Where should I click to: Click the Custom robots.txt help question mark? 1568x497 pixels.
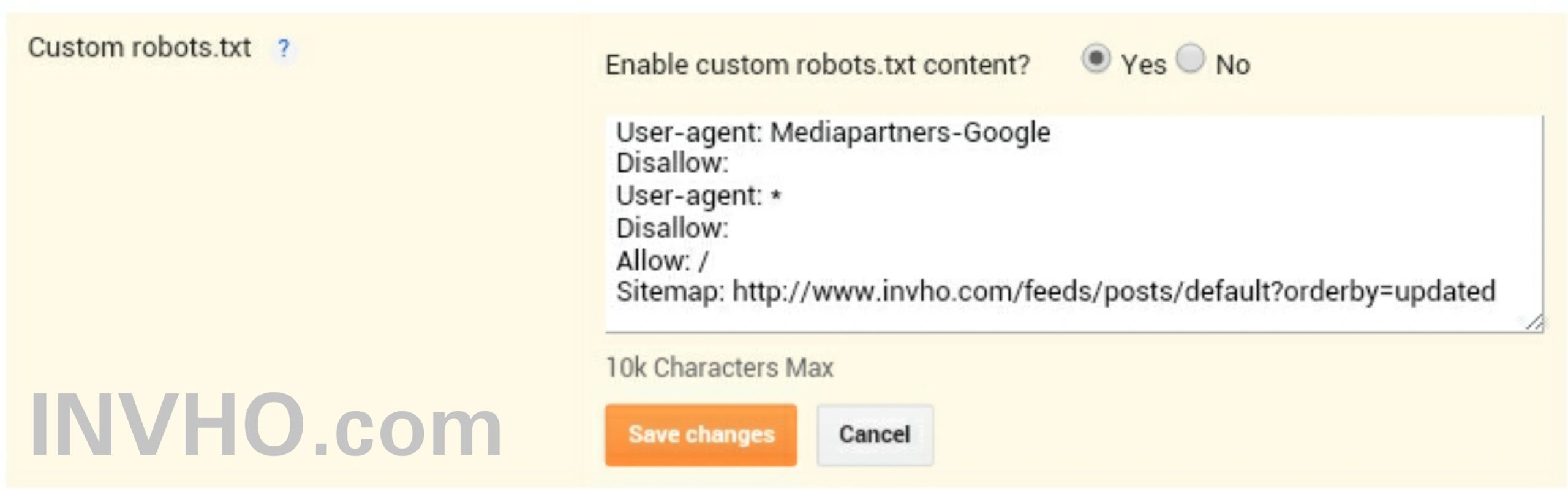284,48
